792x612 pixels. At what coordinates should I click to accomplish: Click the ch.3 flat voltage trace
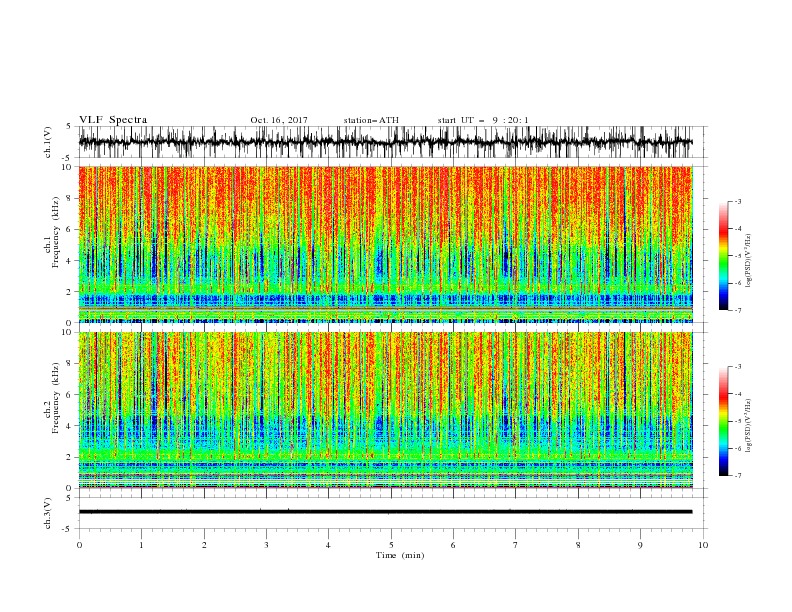(x=386, y=512)
